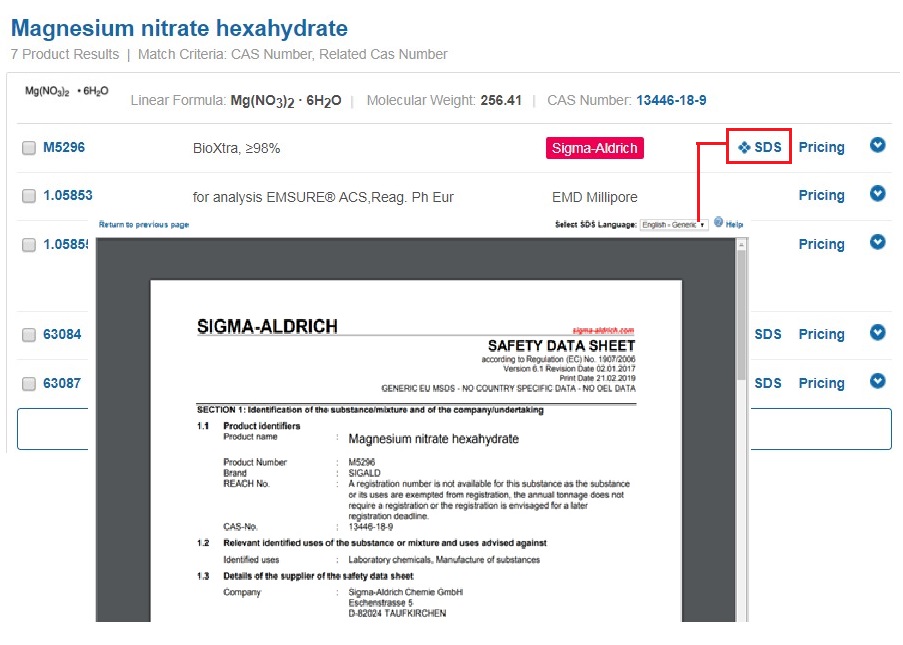
Task: Expand the M5296 row details arrow
Action: tap(877, 145)
